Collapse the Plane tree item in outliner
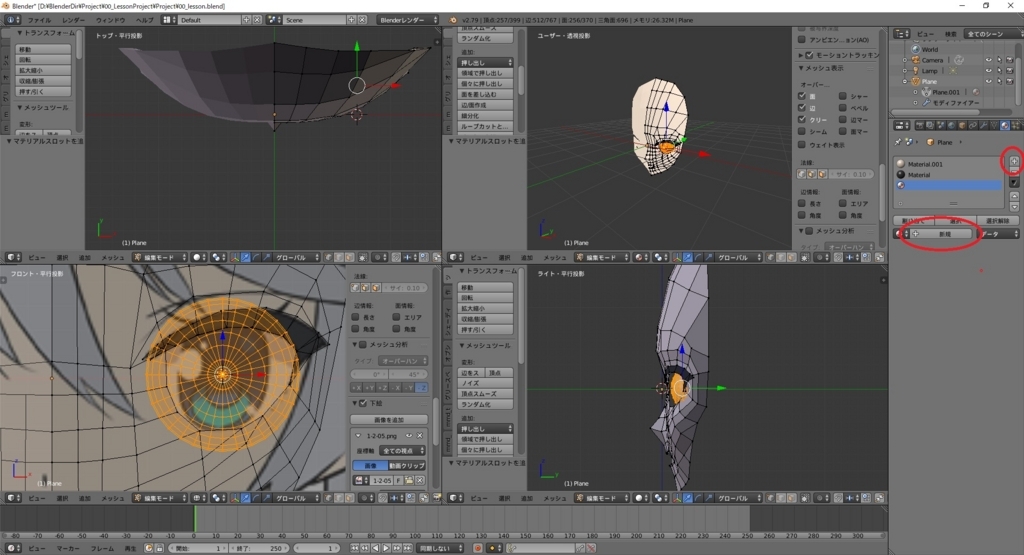 905,82
